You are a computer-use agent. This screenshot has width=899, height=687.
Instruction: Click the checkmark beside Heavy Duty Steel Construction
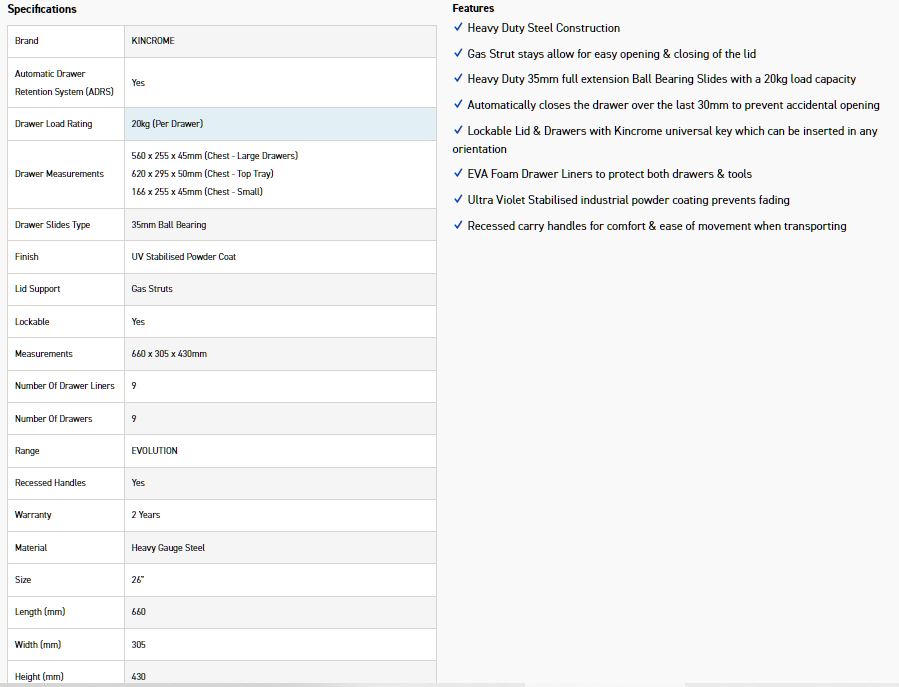pyautogui.click(x=458, y=28)
